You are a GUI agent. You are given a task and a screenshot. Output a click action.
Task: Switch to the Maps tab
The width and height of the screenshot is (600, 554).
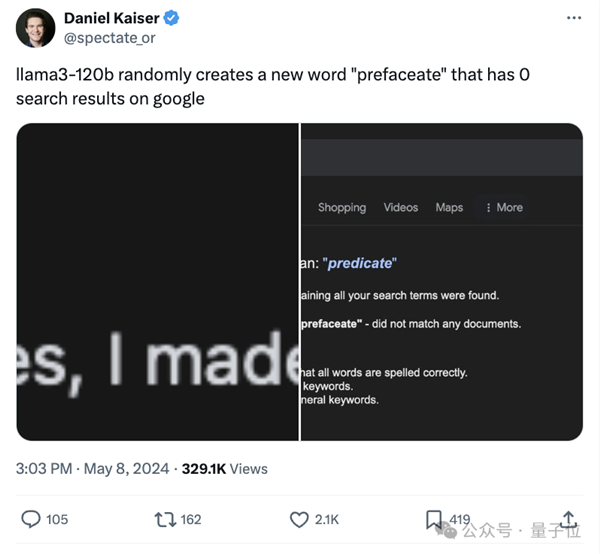(449, 207)
